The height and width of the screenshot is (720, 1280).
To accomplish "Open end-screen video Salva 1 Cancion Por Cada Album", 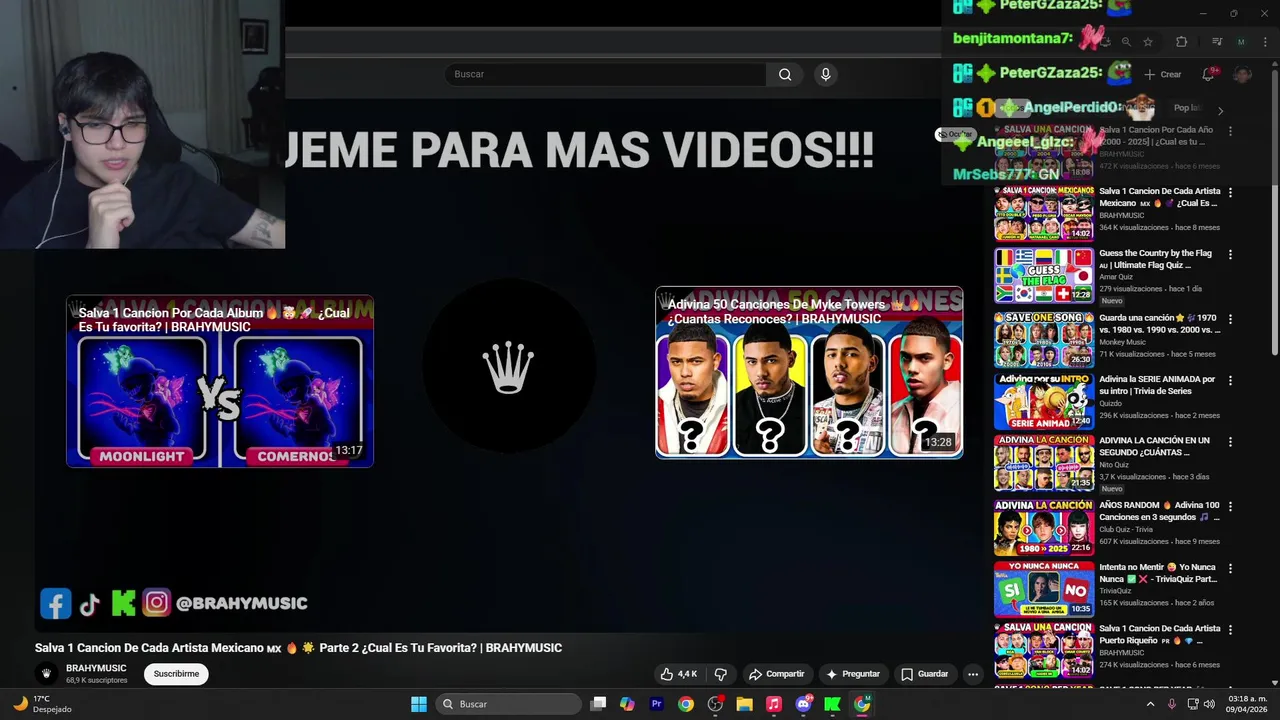I will tap(220, 381).
